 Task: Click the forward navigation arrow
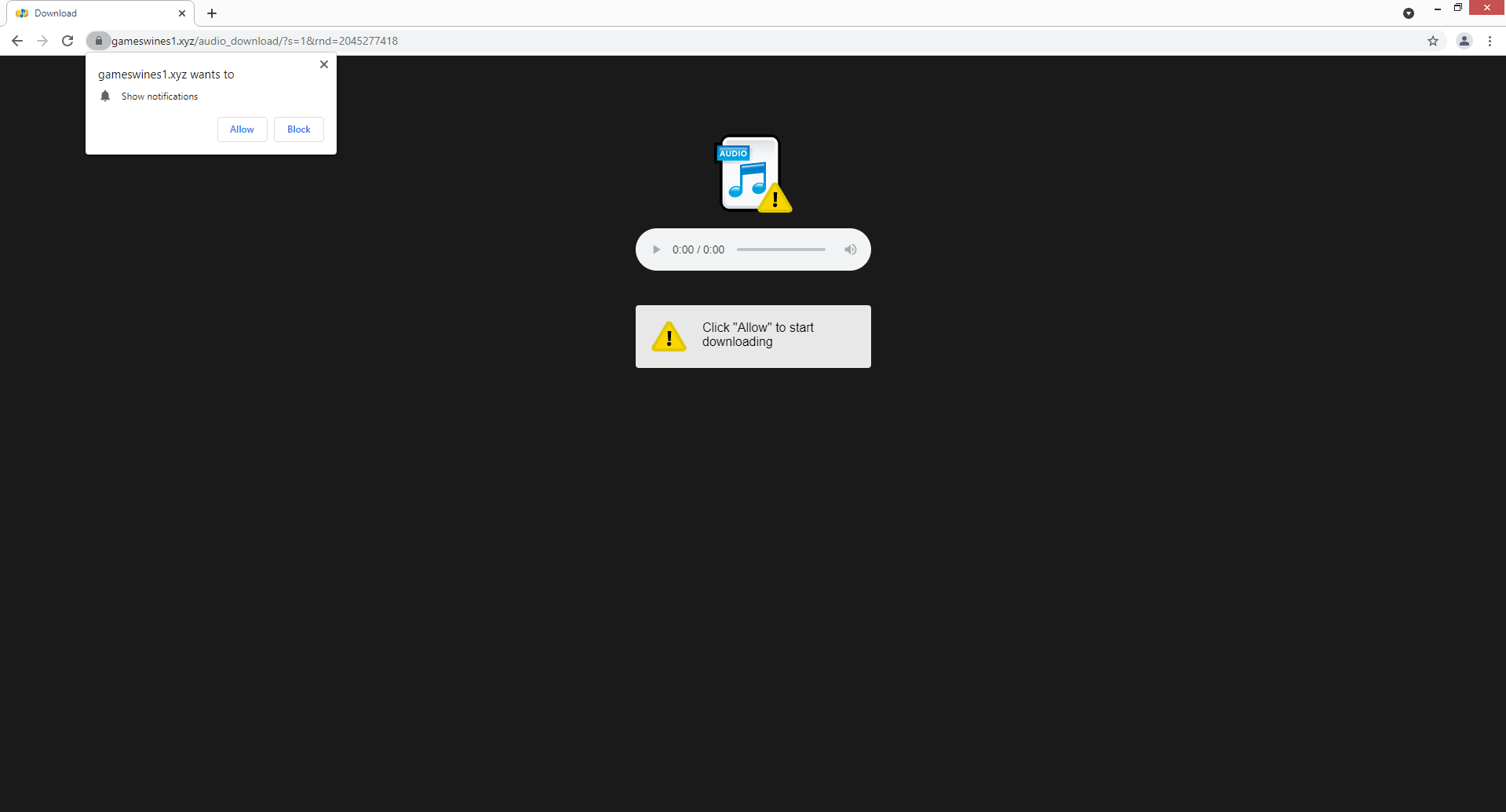coord(42,41)
